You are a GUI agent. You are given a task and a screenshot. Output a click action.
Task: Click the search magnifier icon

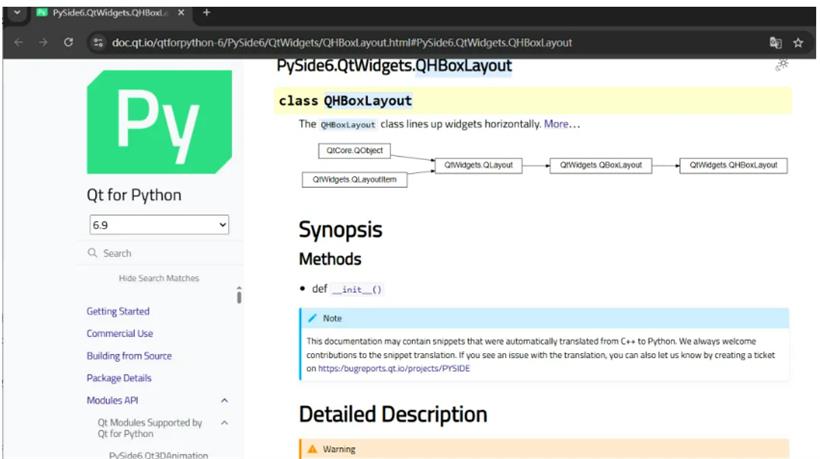tap(93, 253)
